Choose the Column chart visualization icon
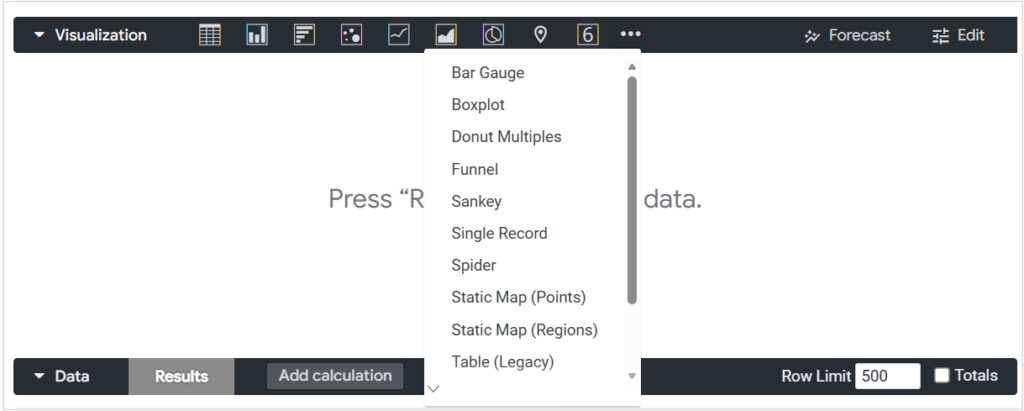The height and width of the screenshot is (411, 1024). coord(257,35)
